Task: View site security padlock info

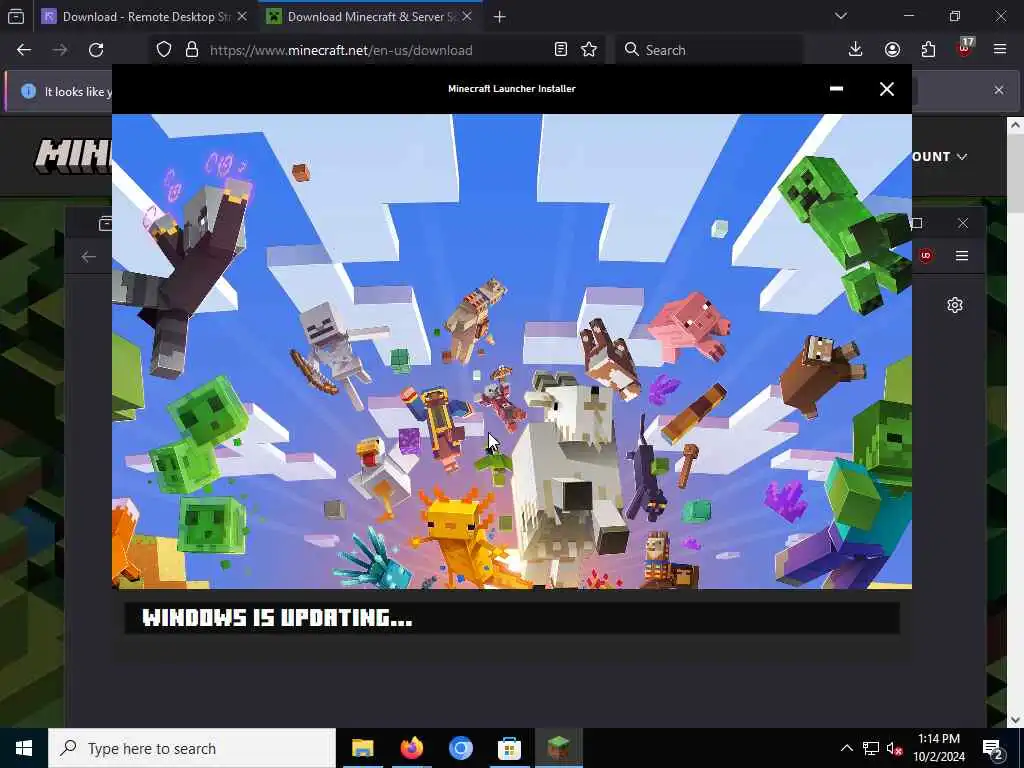Action: pos(191,50)
